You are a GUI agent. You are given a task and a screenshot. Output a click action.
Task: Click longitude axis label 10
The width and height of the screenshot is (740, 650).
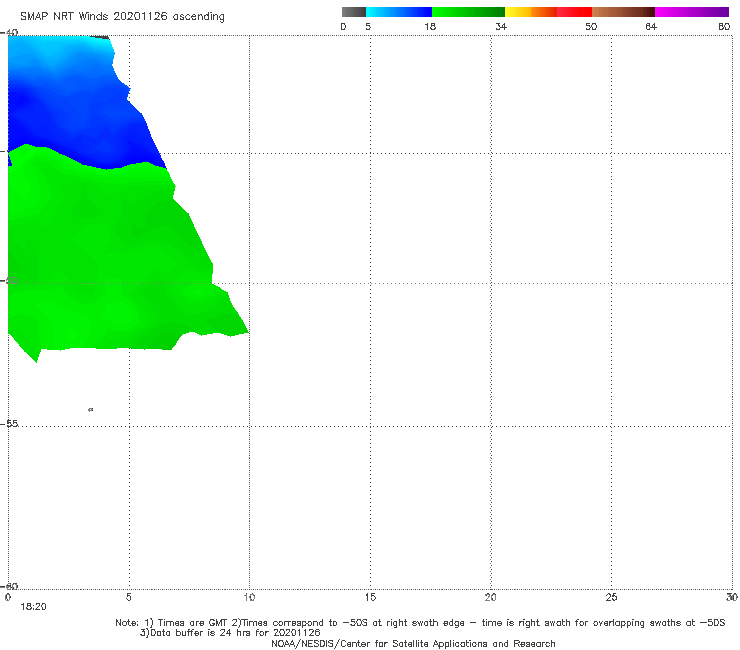pos(249,598)
